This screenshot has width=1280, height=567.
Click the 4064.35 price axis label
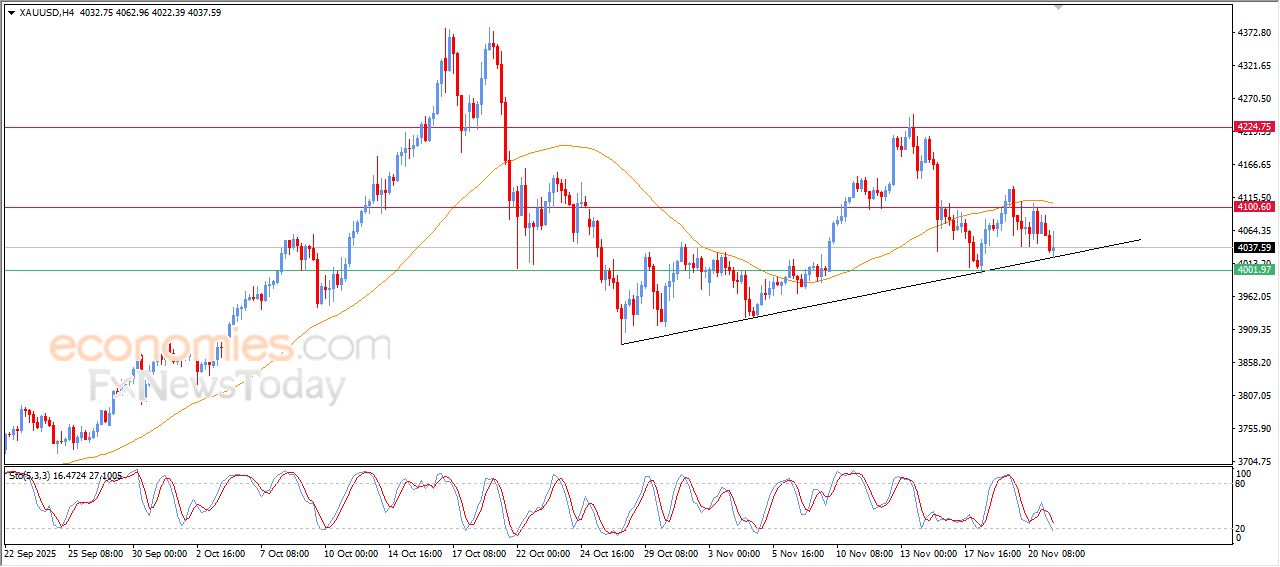coord(1254,231)
